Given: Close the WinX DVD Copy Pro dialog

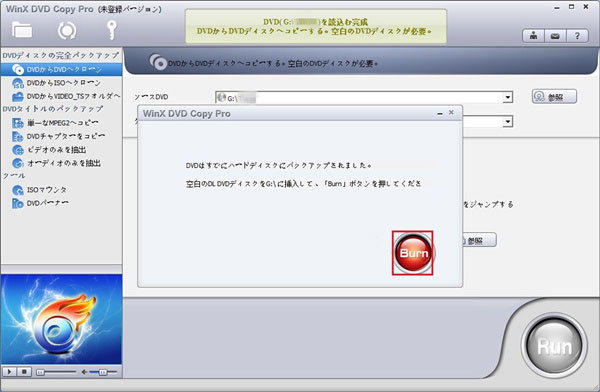Looking at the screenshot, I should coord(452,113).
